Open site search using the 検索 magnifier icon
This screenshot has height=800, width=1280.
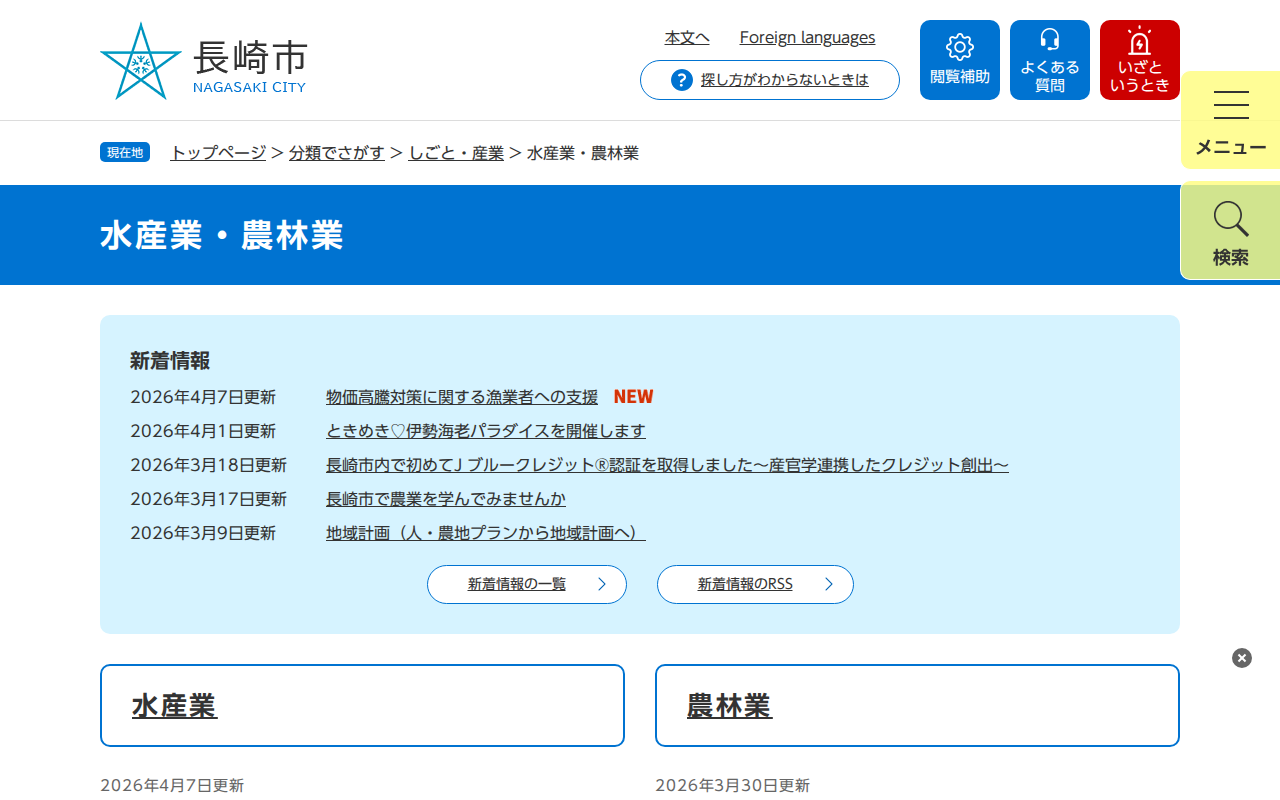(1230, 230)
